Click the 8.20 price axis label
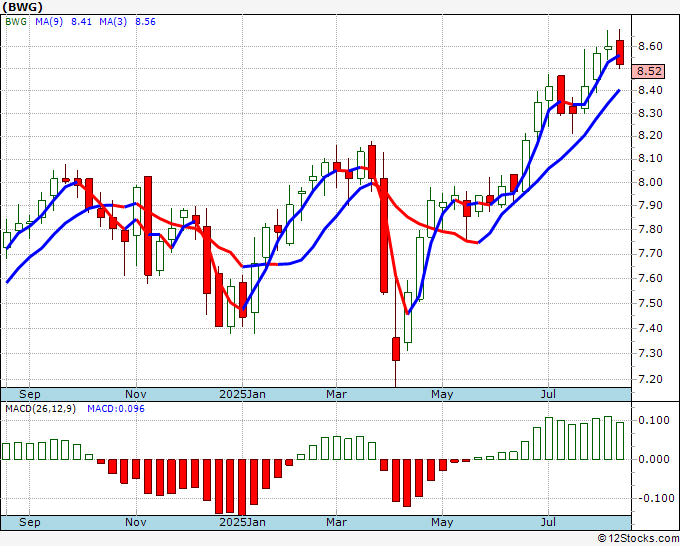The height and width of the screenshot is (546, 680). 650,136
